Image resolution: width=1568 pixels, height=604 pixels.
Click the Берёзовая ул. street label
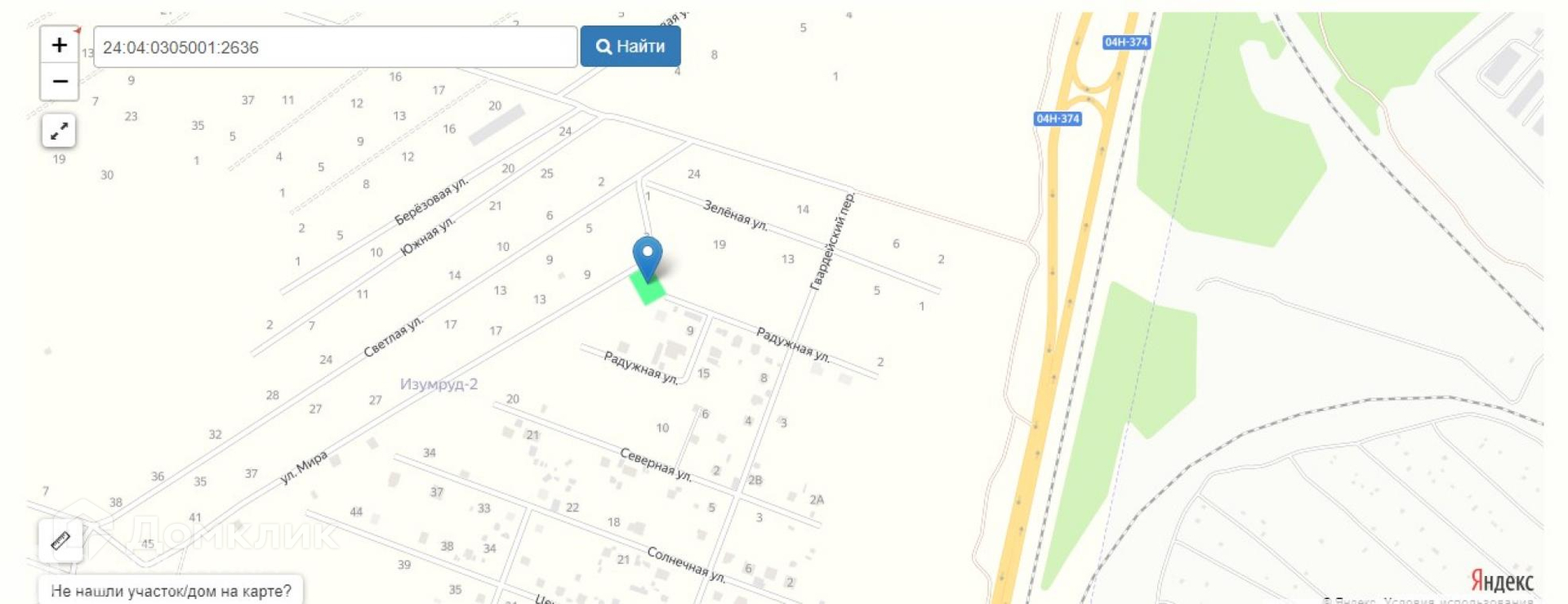click(x=431, y=201)
